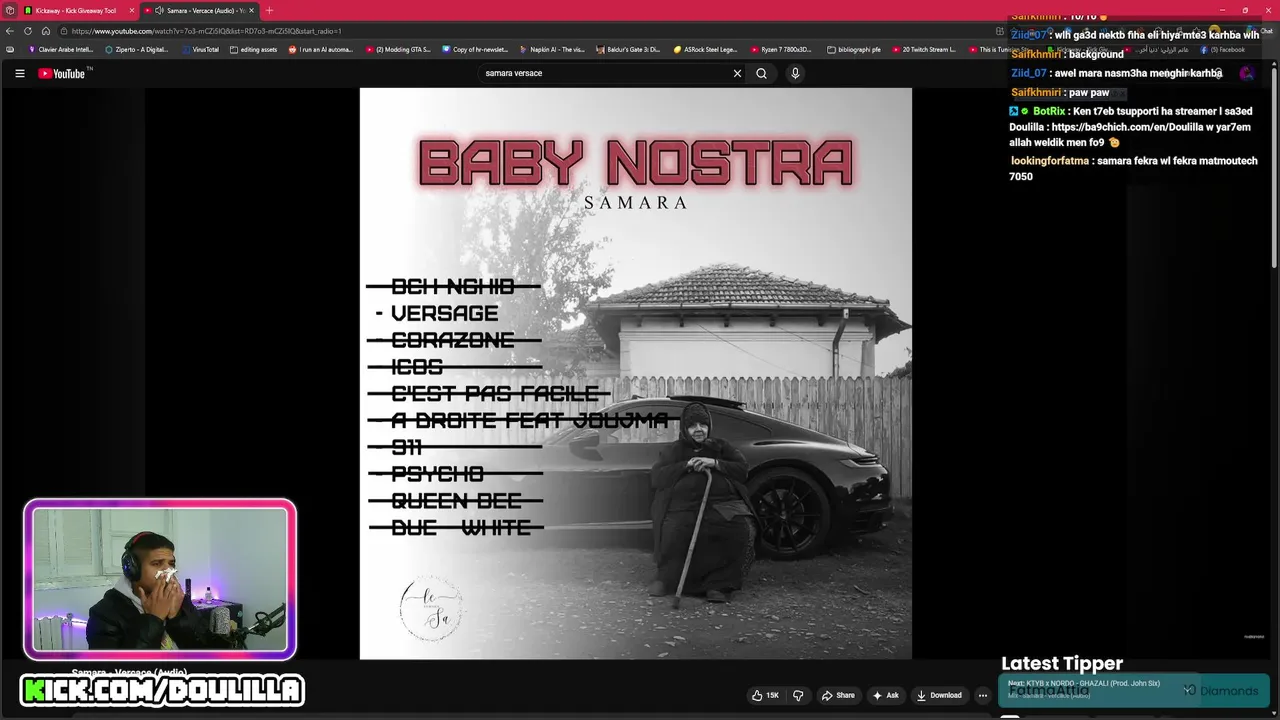Click the magnifier search button
The width and height of the screenshot is (1280, 720).
[761, 73]
